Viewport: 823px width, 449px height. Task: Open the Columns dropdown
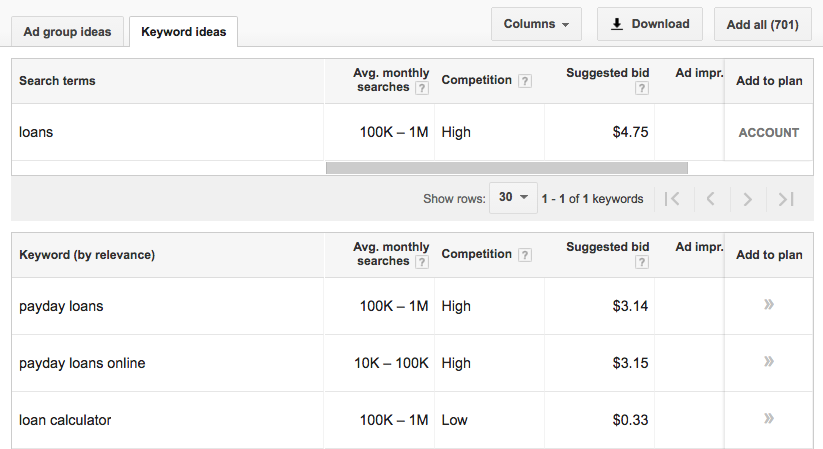(536, 24)
